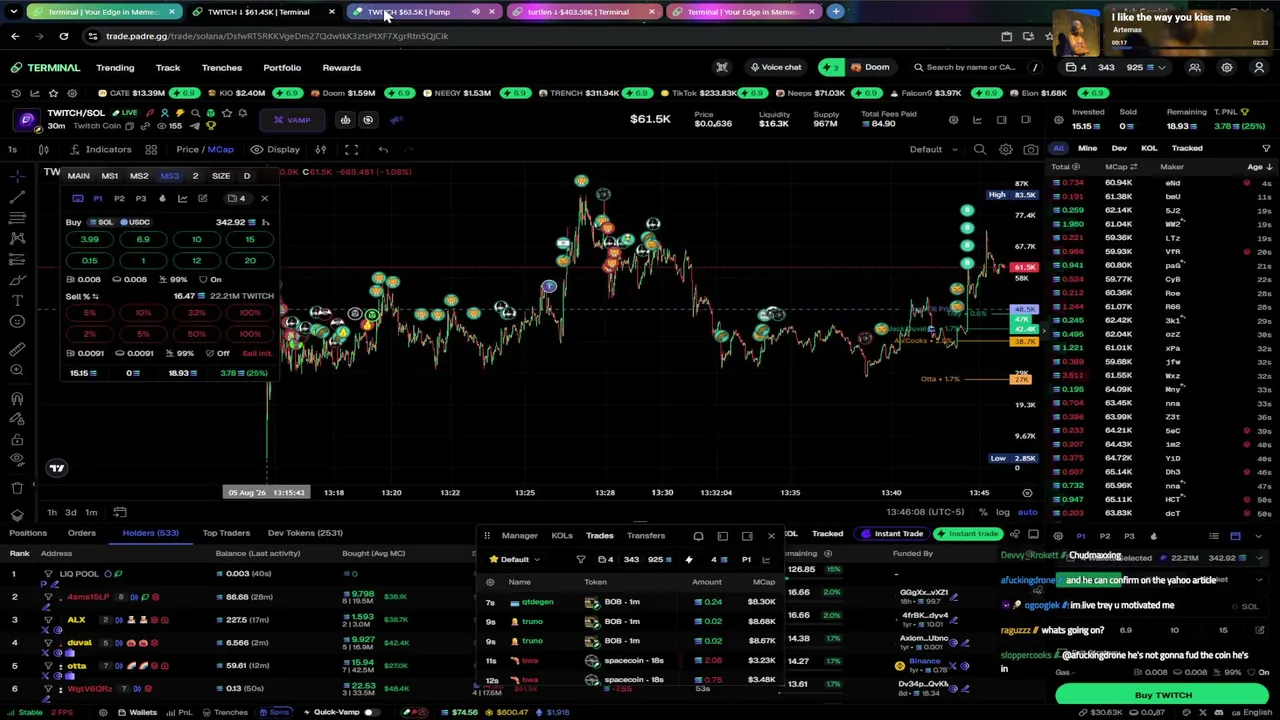Click the edit pencil icon in trade panel
Screen dimensions: 1280x720
[202, 198]
